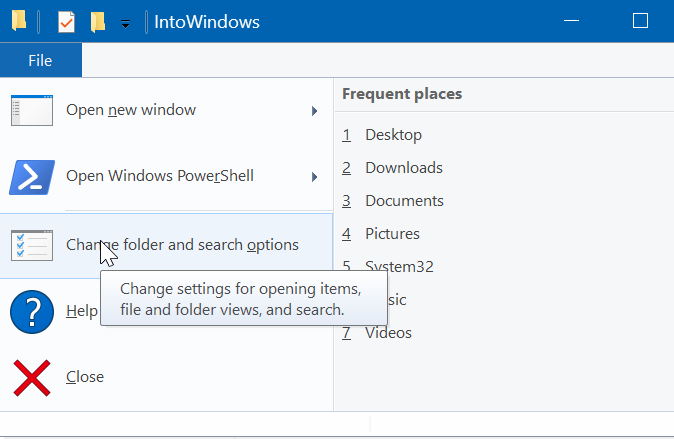Click the Open new window icon
This screenshot has width=674, height=439.
point(32,111)
